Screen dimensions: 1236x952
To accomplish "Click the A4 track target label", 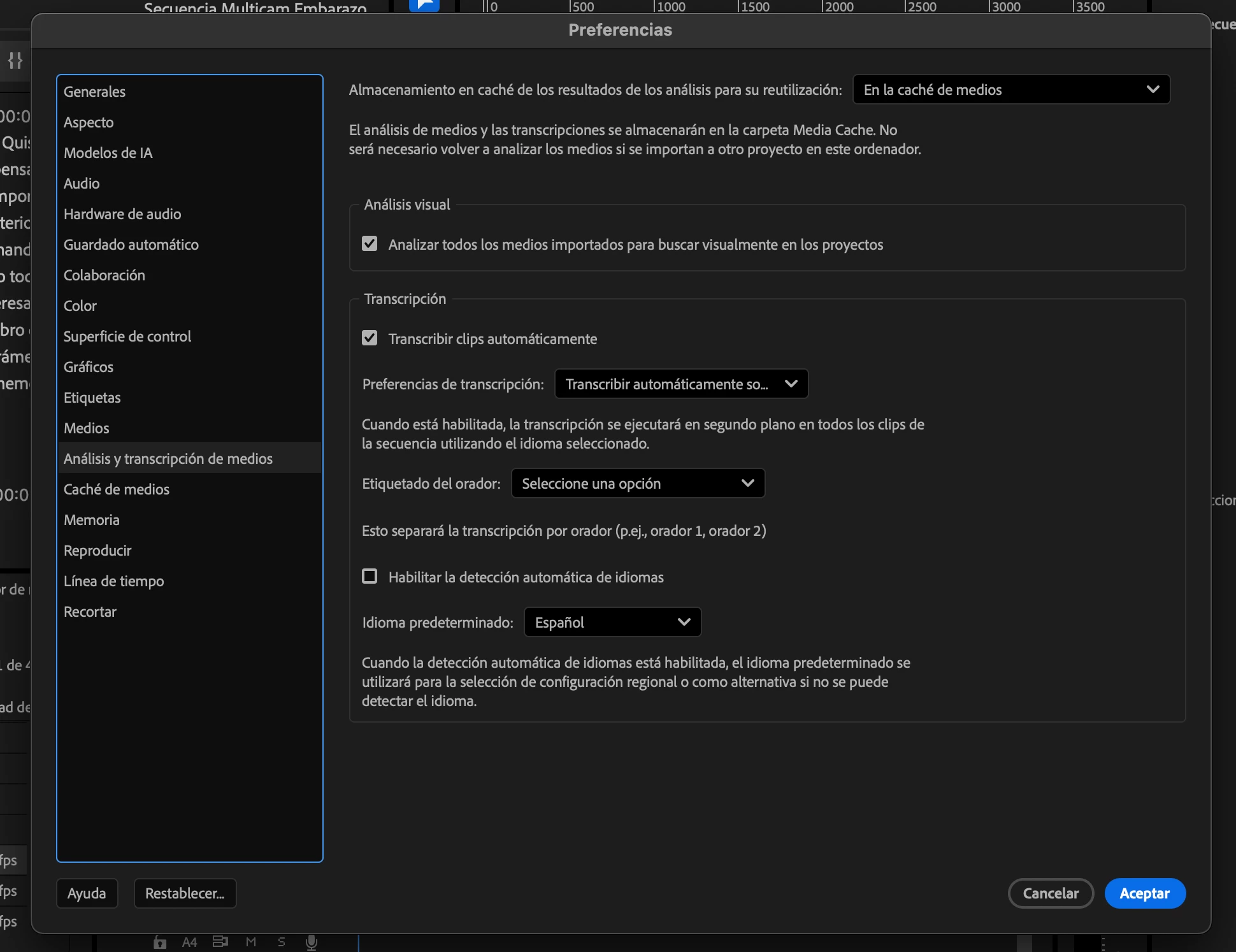I will click(189, 942).
